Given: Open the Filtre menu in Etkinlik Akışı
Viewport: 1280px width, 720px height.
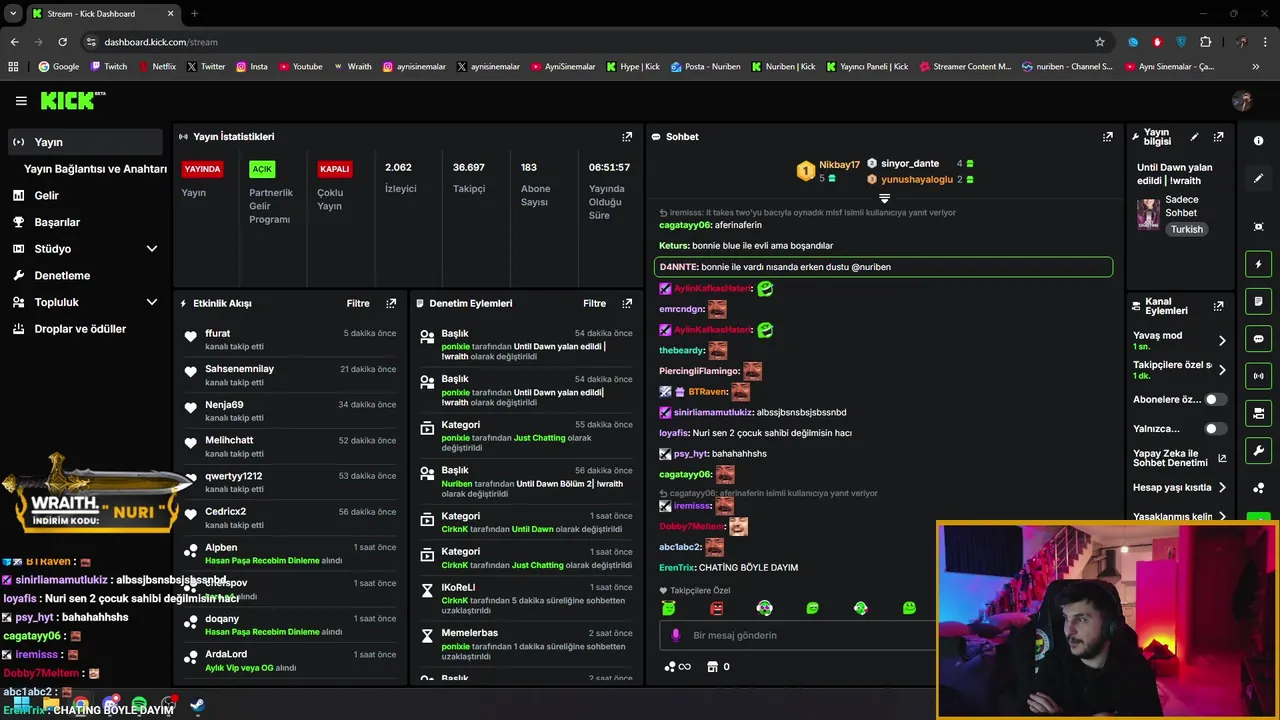Looking at the screenshot, I should click(x=358, y=303).
